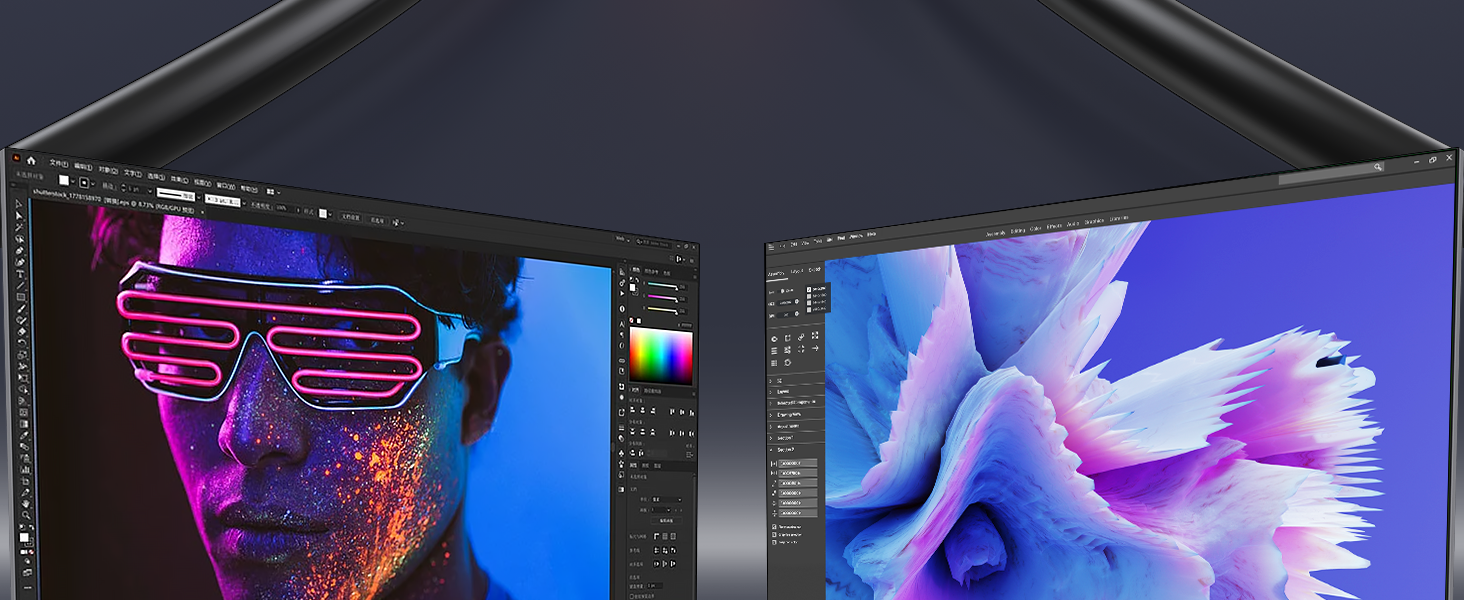Click the stroke color swatch in control bar

click(84, 183)
